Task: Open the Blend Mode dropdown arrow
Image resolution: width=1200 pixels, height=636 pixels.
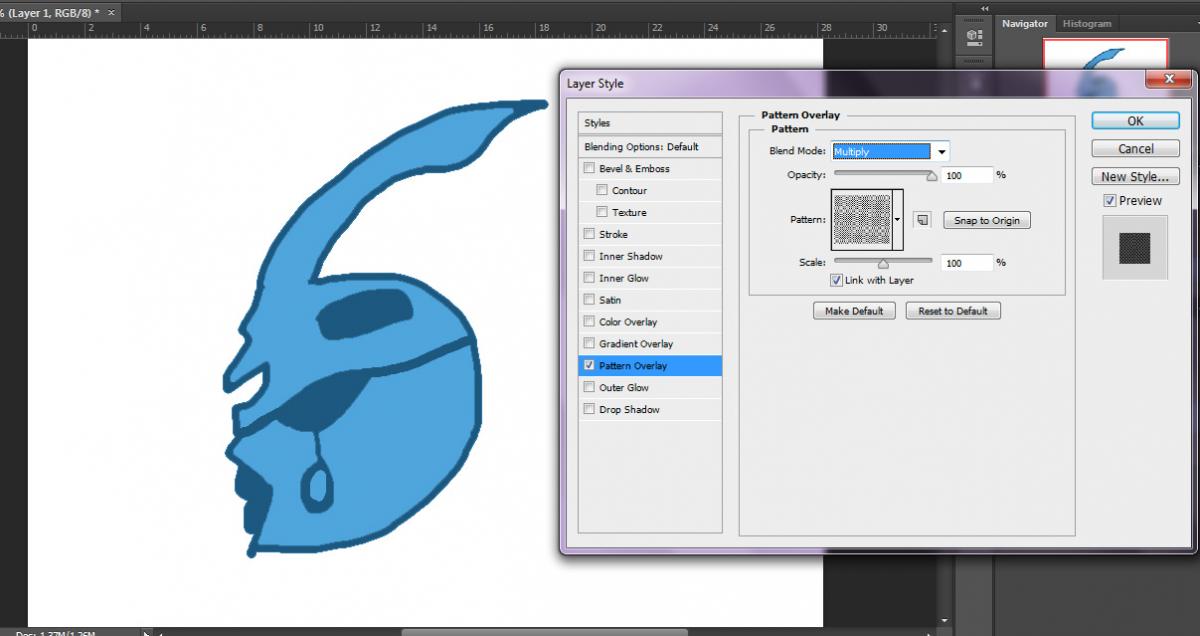Action: [940, 152]
